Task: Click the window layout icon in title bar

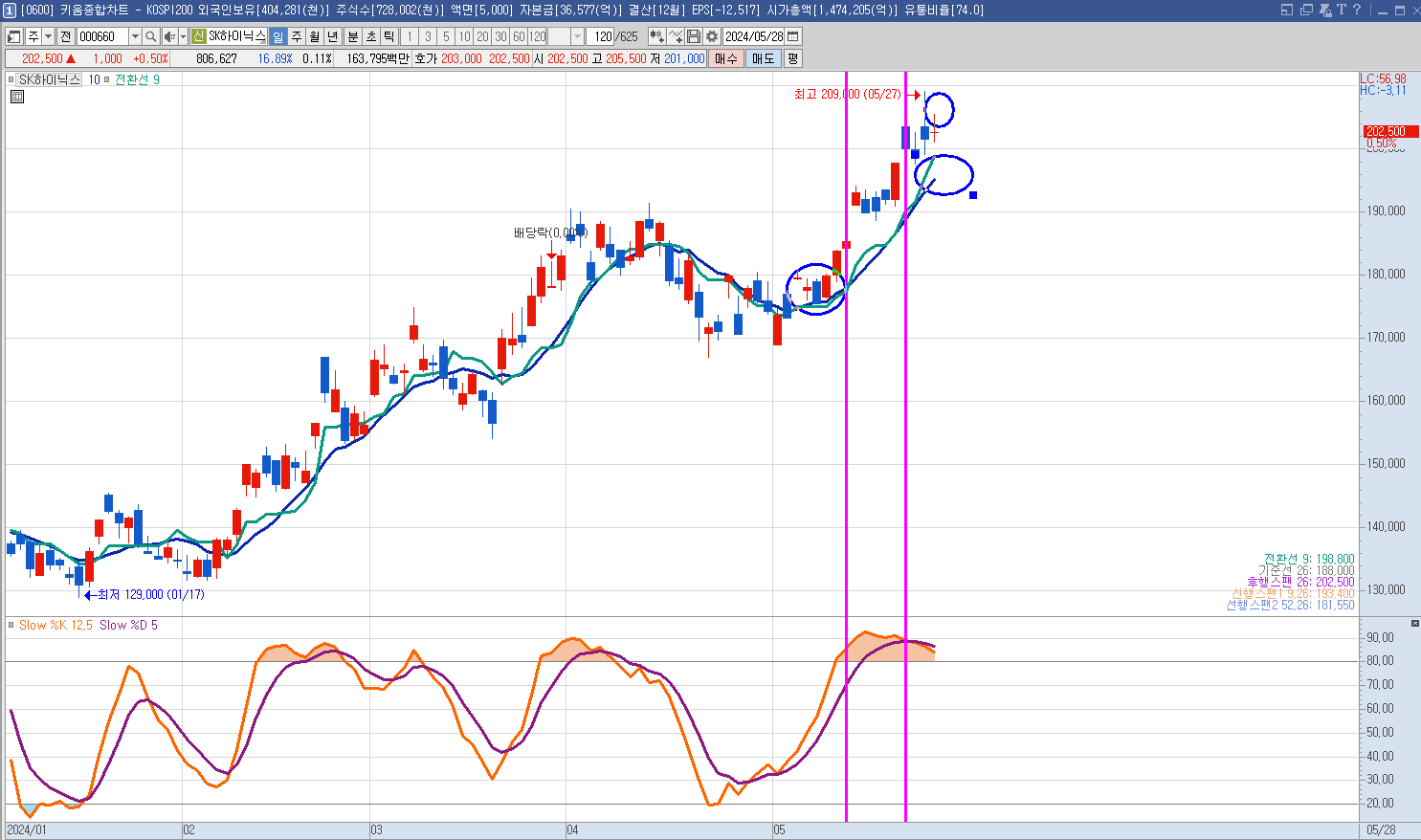Action: click(x=1286, y=10)
